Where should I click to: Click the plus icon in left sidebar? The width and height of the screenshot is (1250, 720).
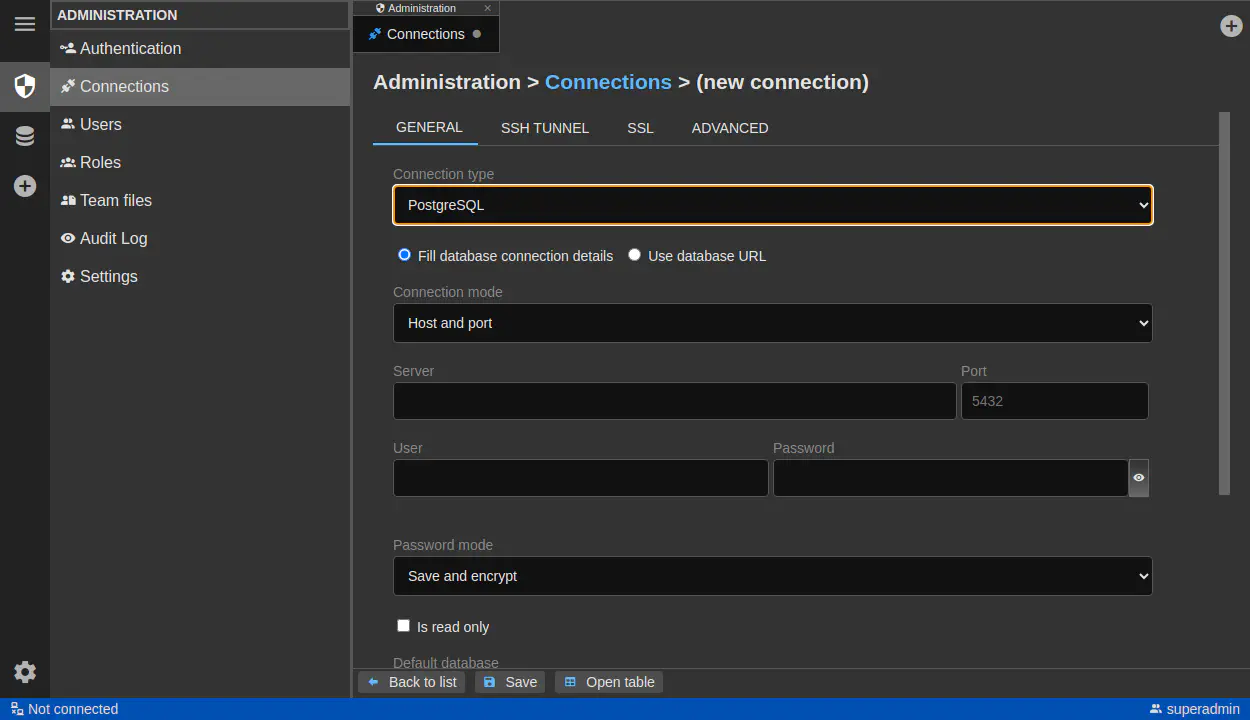coord(25,186)
